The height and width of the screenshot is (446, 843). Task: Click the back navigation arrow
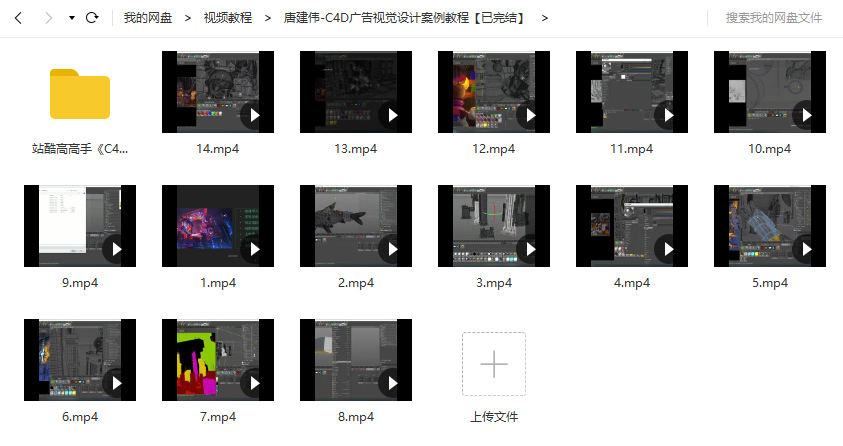click(x=18, y=18)
